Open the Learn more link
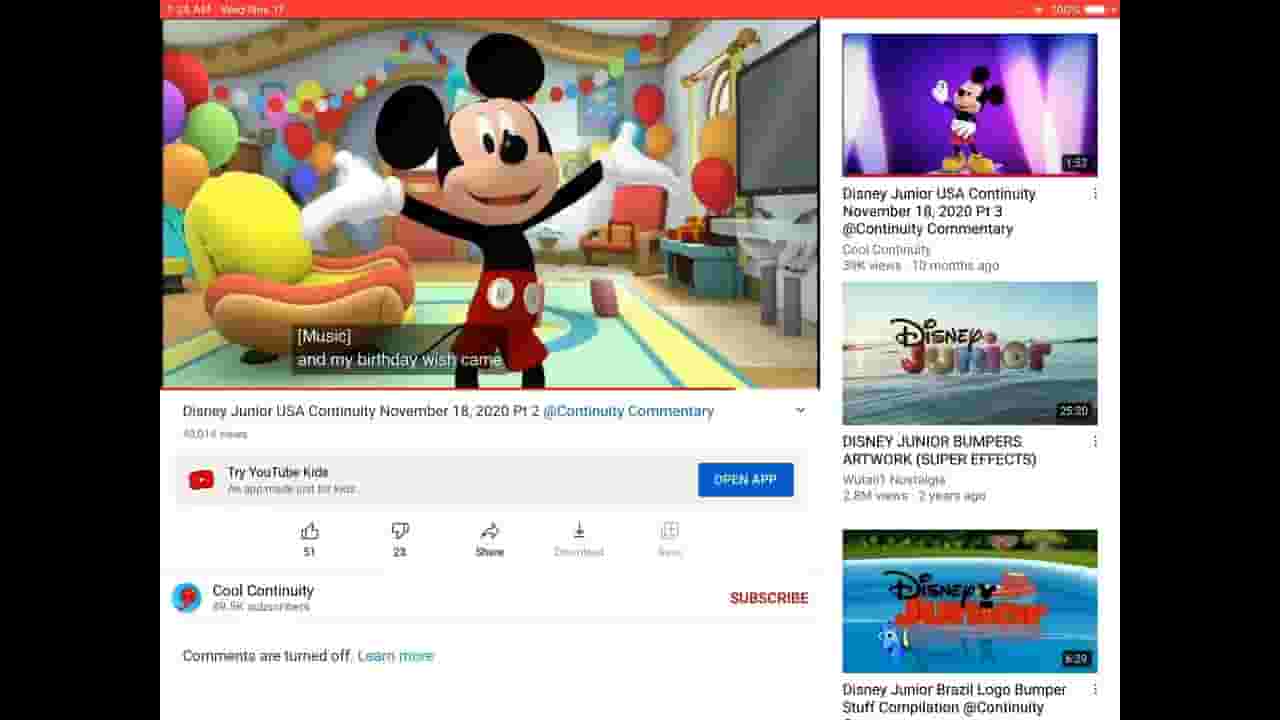Viewport: 1280px width, 720px height. click(396, 656)
